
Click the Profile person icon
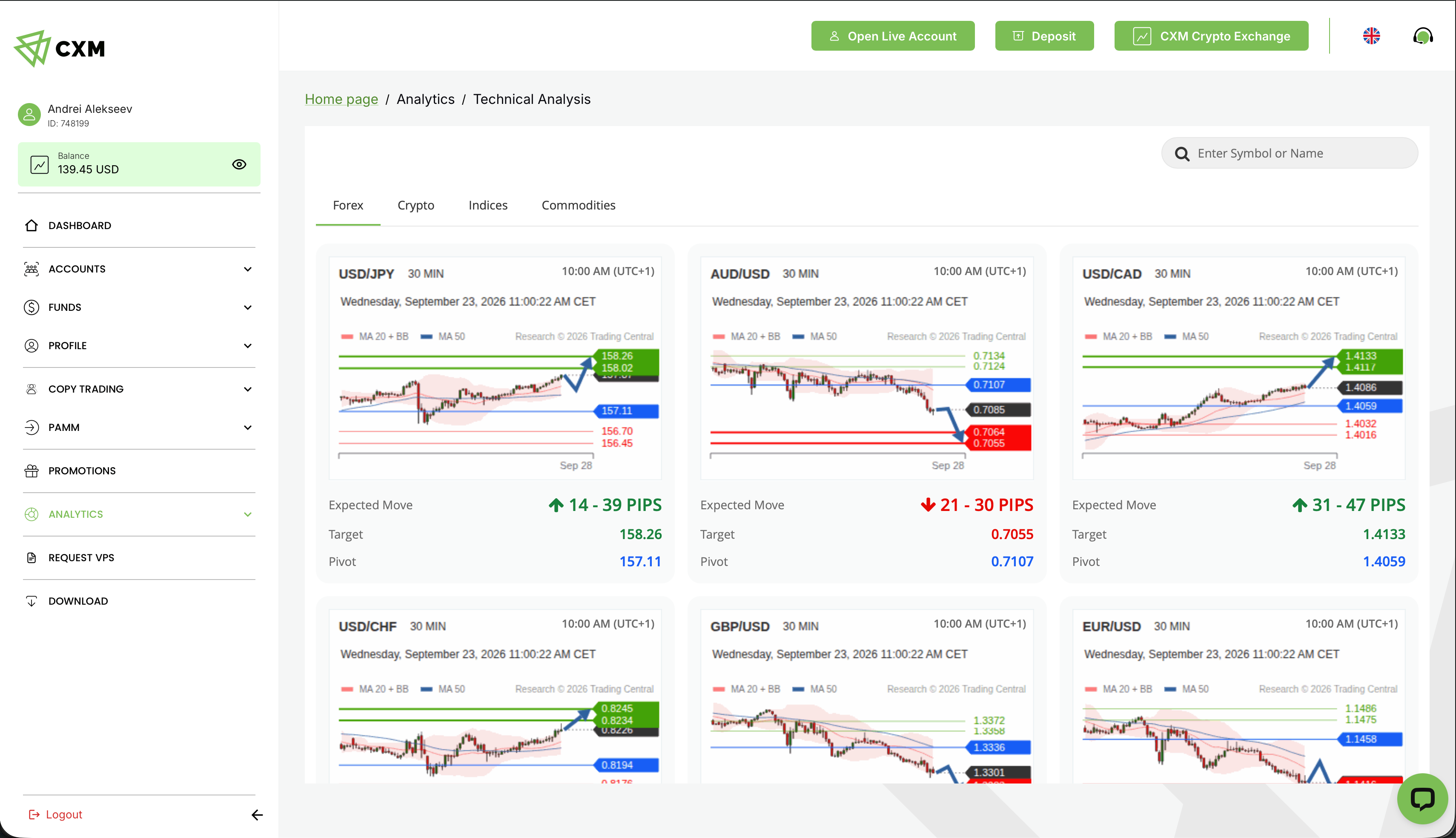tap(32, 345)
